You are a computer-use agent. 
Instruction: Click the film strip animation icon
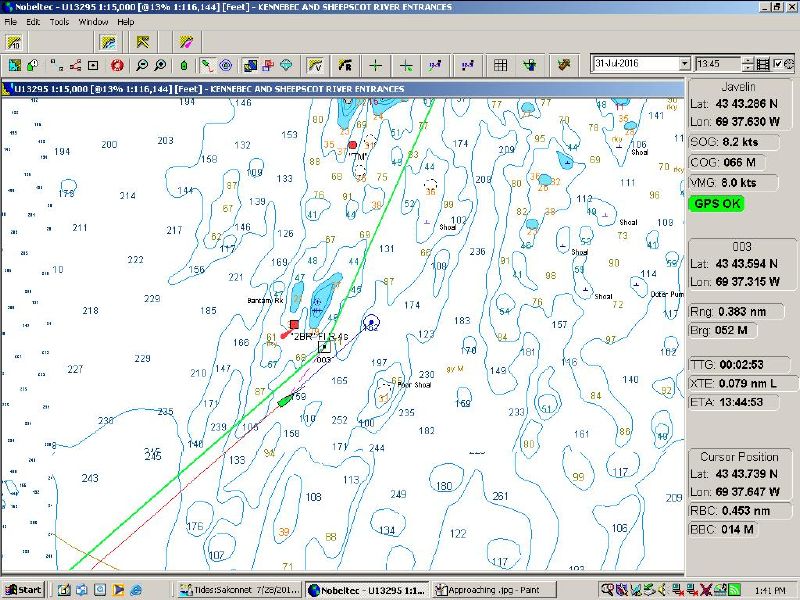763,64
